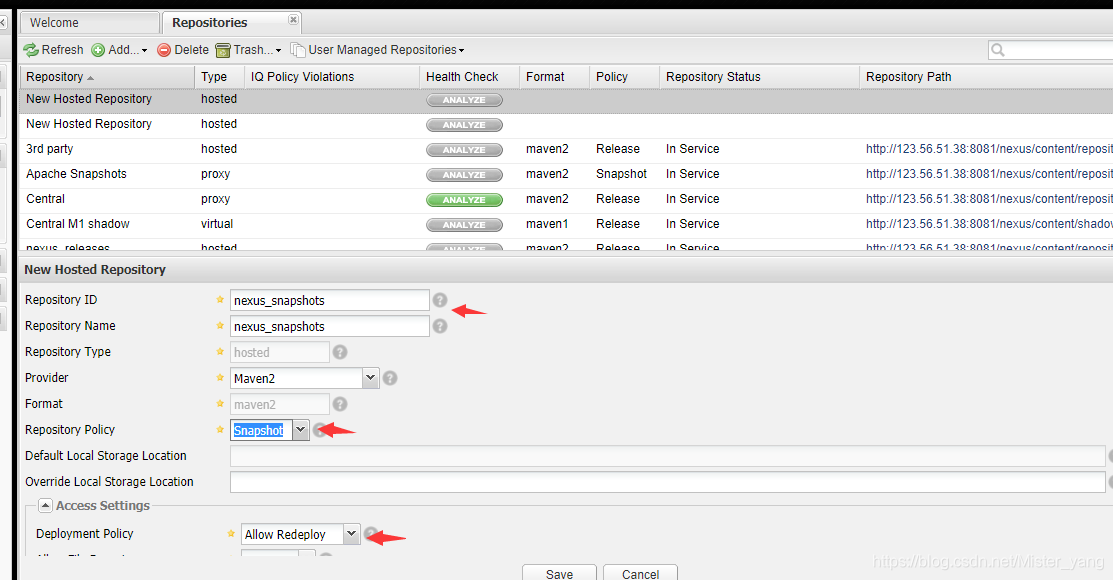Screen dimensions: 1113x580
Task: Select the Central repository row
Action: (566, 199)
